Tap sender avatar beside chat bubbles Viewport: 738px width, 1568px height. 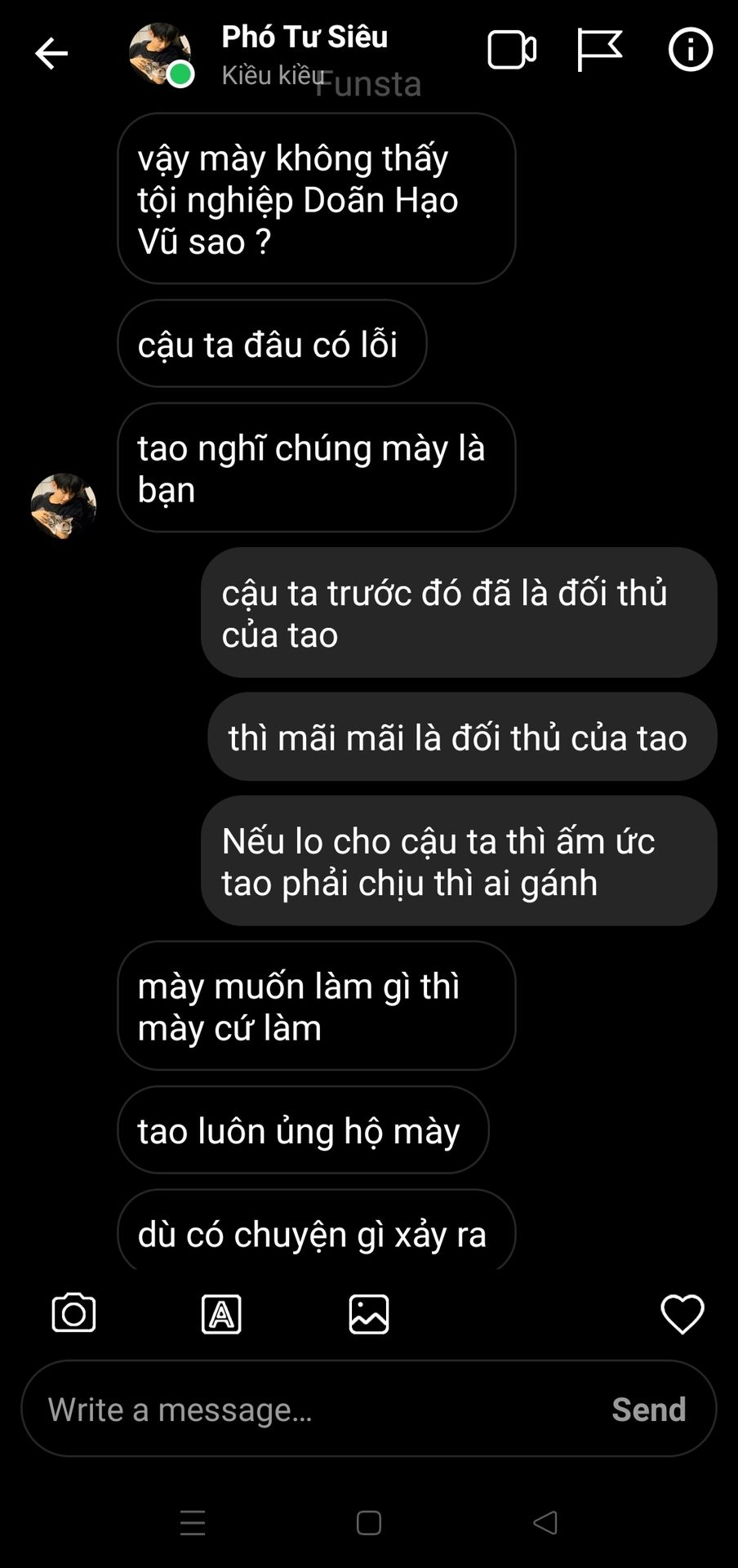(x=64, y=506)
